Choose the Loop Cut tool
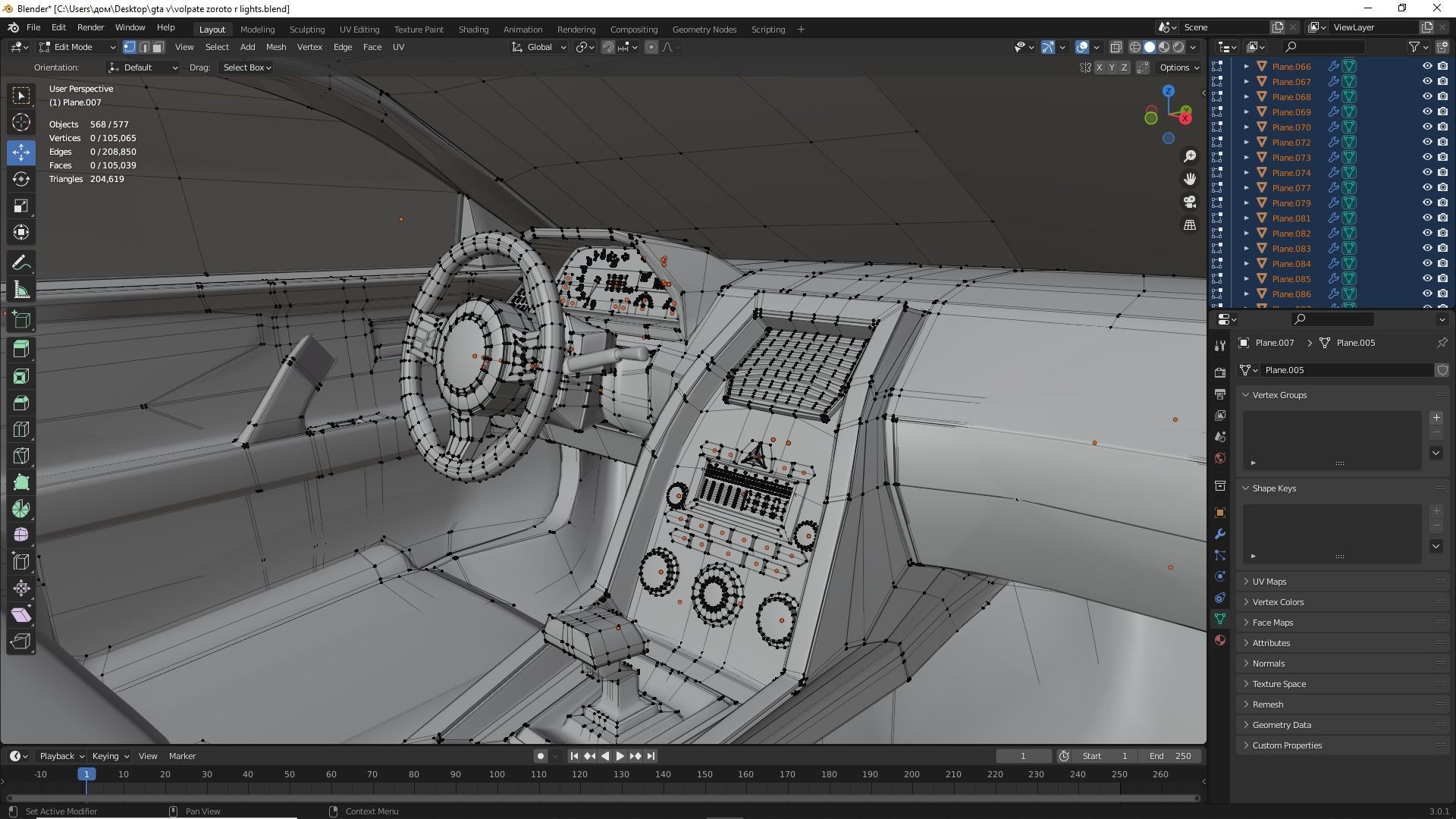The image size is (1456, 819). pyautogui.click(x=21, y=429)
